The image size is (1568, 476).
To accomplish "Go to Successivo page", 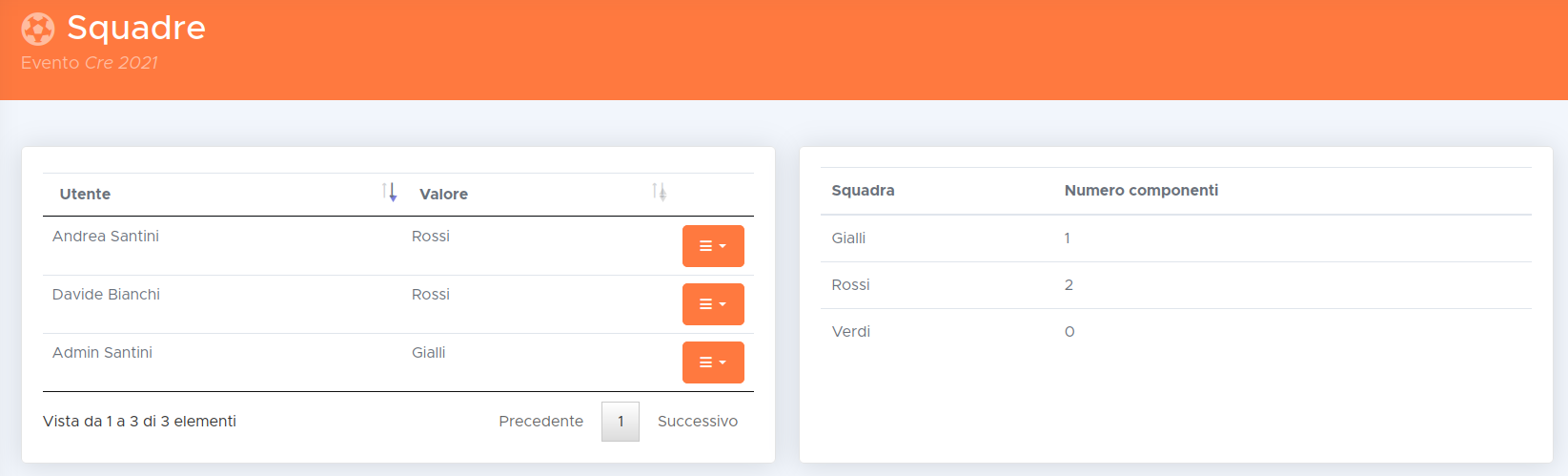I will tap(697, 422).
